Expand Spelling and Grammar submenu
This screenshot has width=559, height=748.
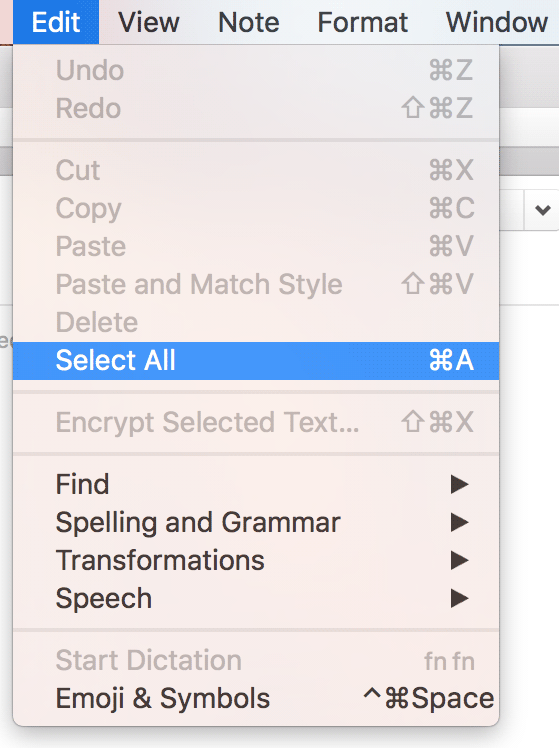click(x=256, y=522)
